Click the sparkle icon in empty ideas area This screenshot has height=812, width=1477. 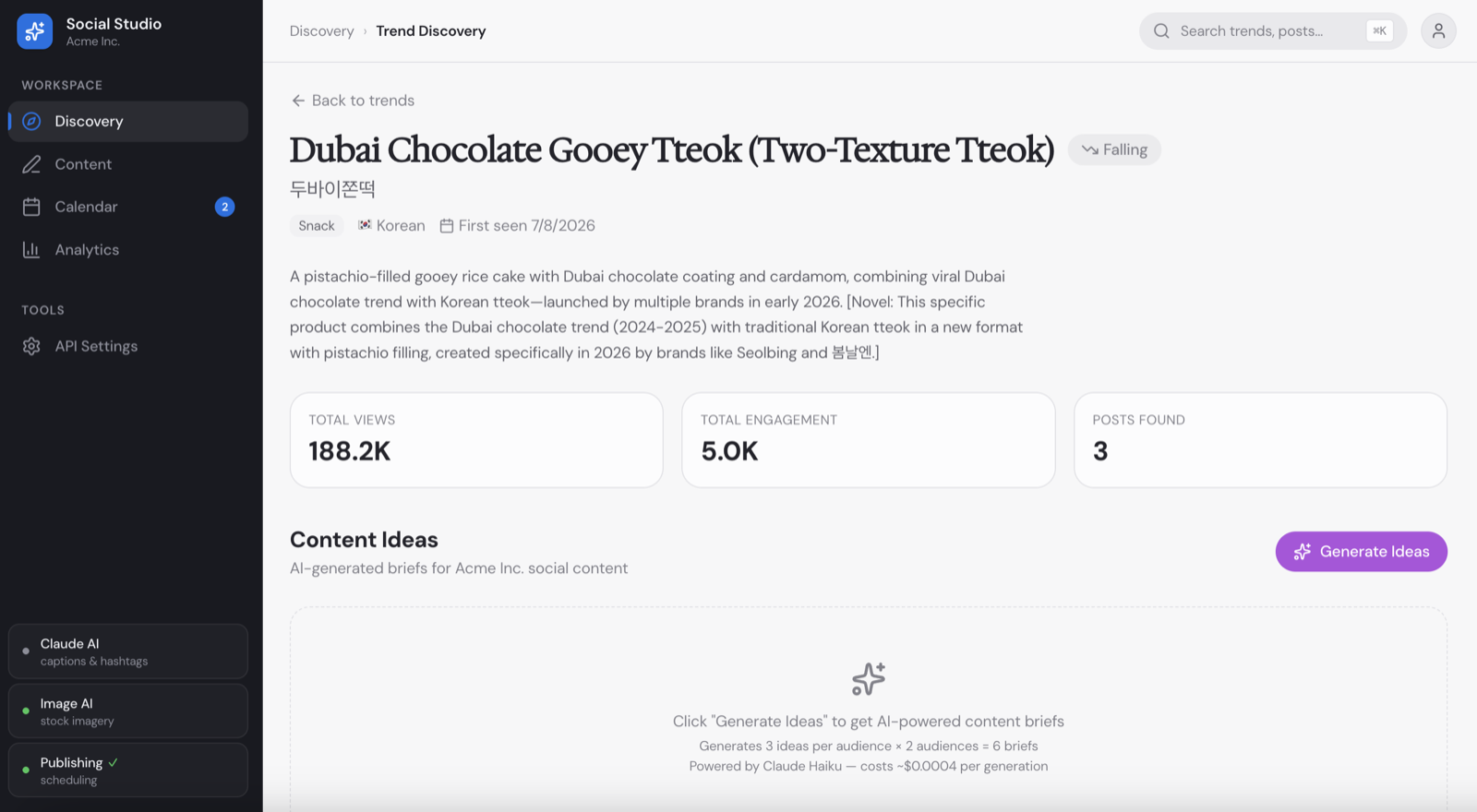coord(869,679)
